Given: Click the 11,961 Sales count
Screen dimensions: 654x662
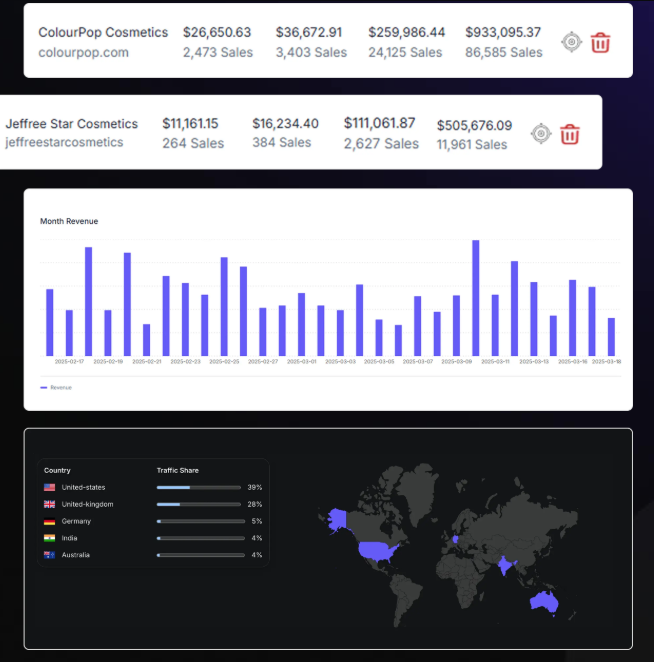Looking at the screenshot, I should coord(472,144).
